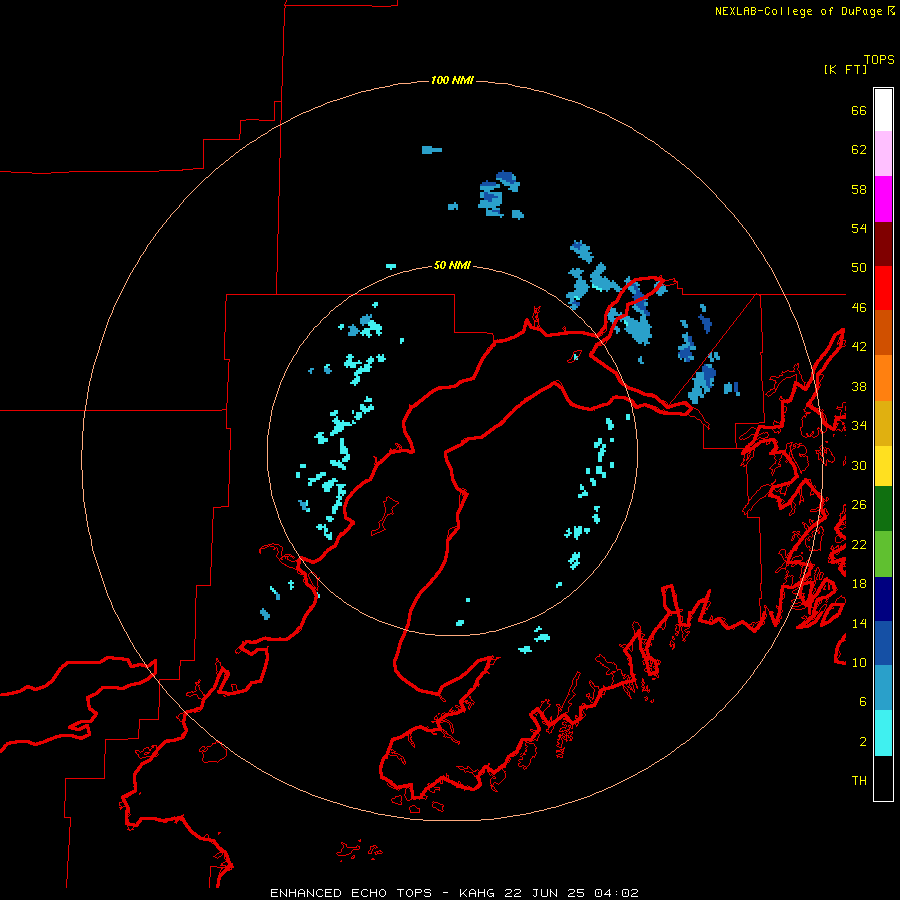Select the 30 legend value
This screenshot has width=900, height=900.
(859, 465)
